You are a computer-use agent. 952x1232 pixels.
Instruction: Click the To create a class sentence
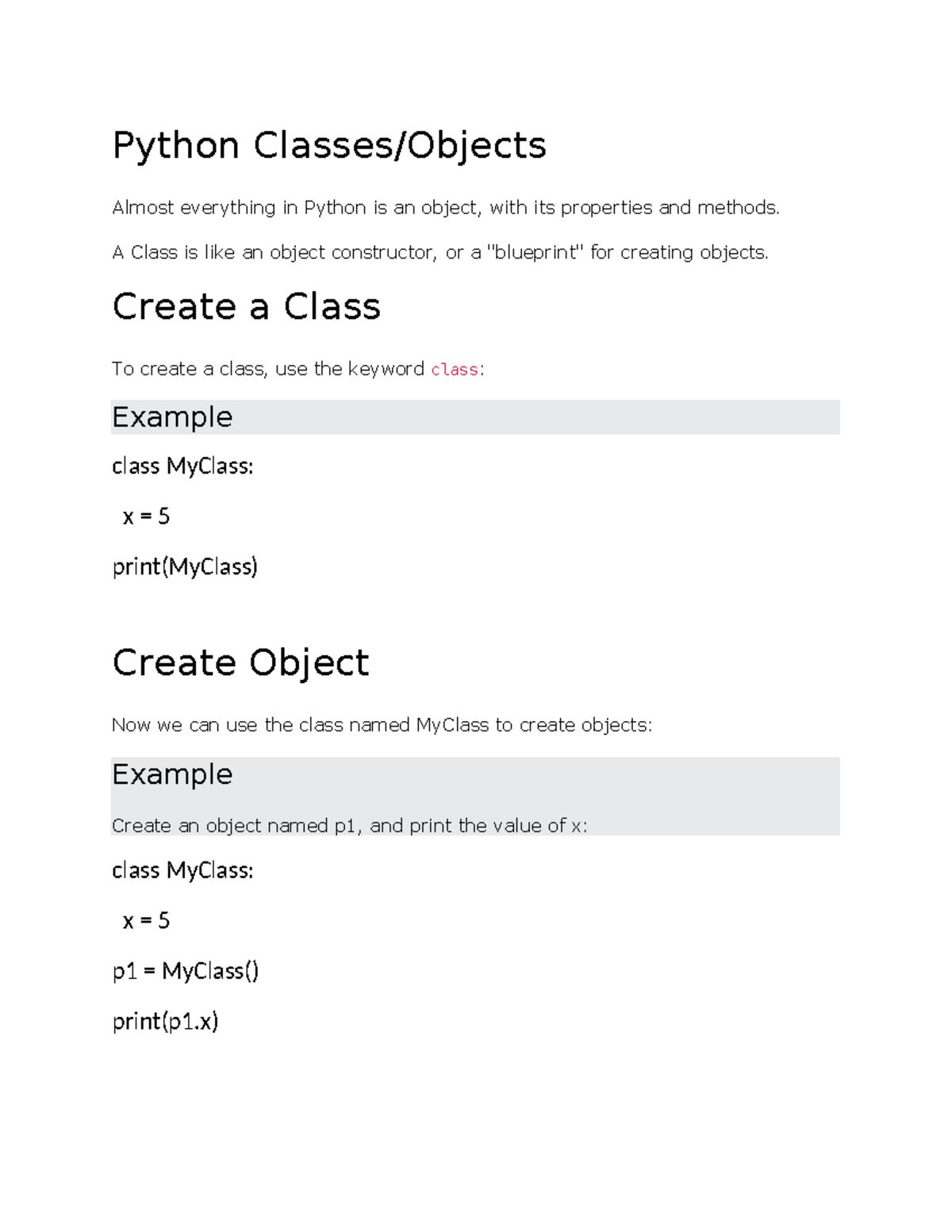(298, 370)
